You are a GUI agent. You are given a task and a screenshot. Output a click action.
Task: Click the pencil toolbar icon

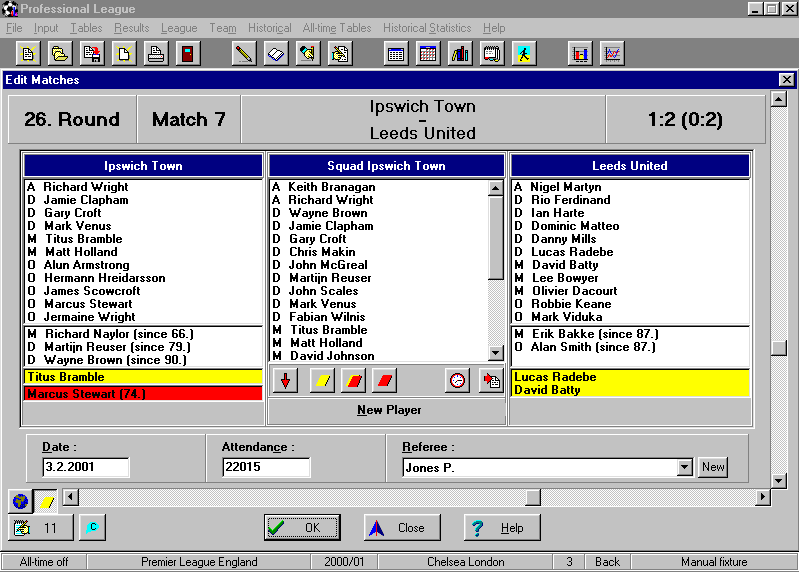[x=244, y=53]
